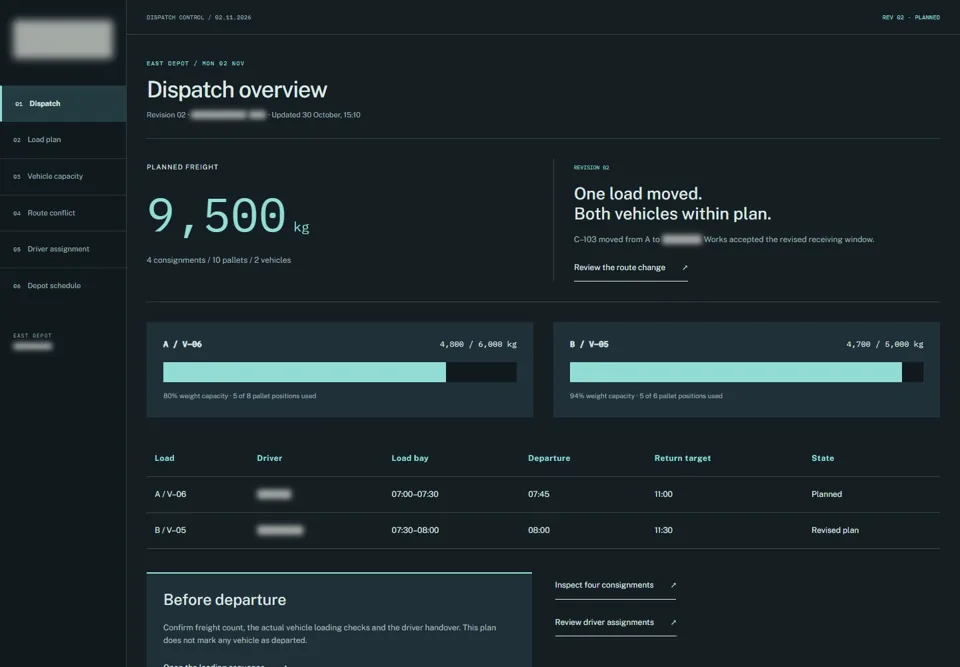Click 80% weight capacity caption
The image size is (960, 667).
point(239,396)
